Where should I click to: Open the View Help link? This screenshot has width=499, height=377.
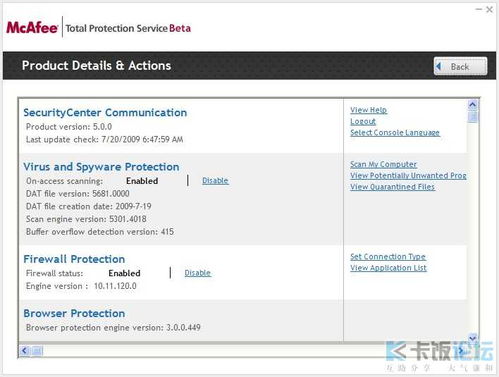click(x=369, y=110)
